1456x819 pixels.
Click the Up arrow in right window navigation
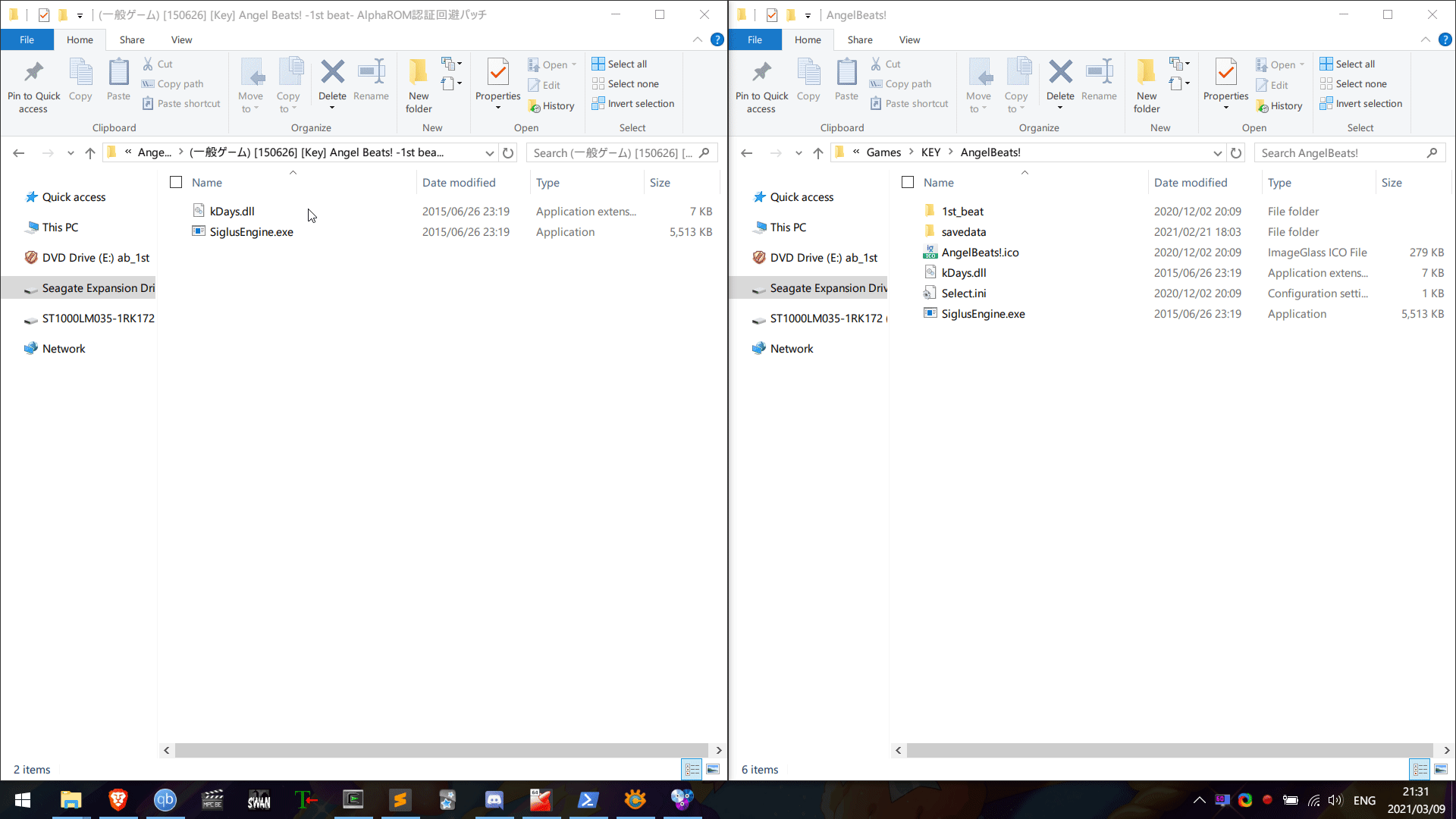817,153
